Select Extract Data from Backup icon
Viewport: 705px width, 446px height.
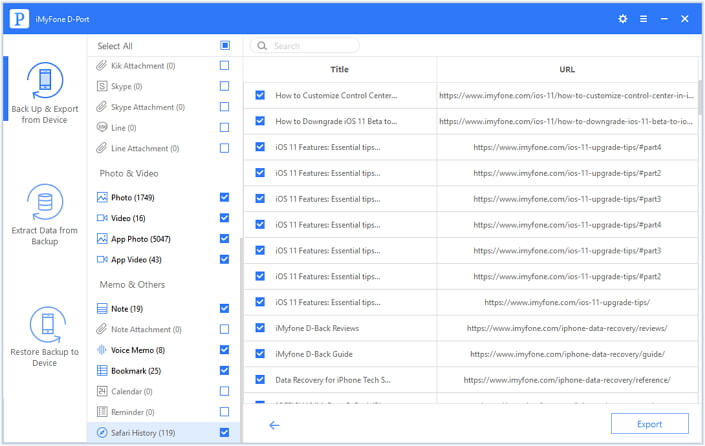(45, 202)
